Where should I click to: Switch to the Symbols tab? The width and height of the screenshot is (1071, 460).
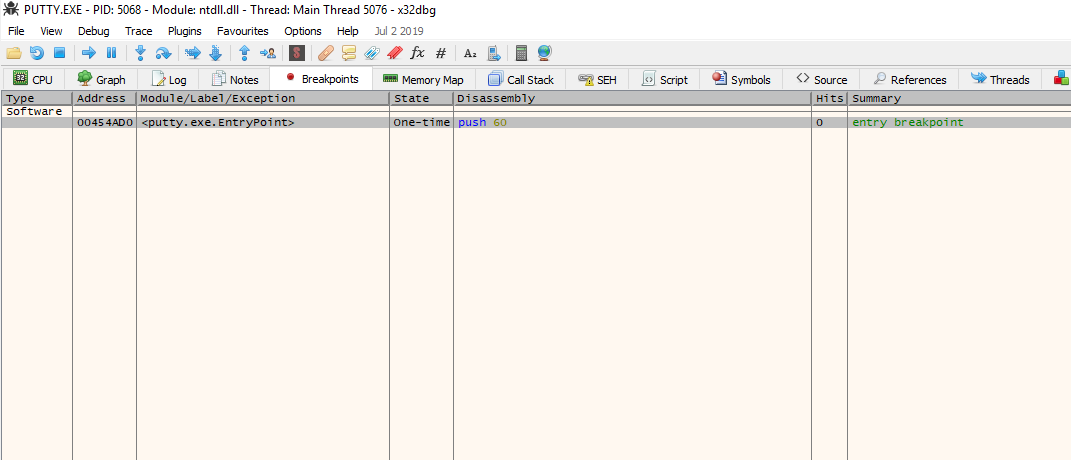point(742,79)
